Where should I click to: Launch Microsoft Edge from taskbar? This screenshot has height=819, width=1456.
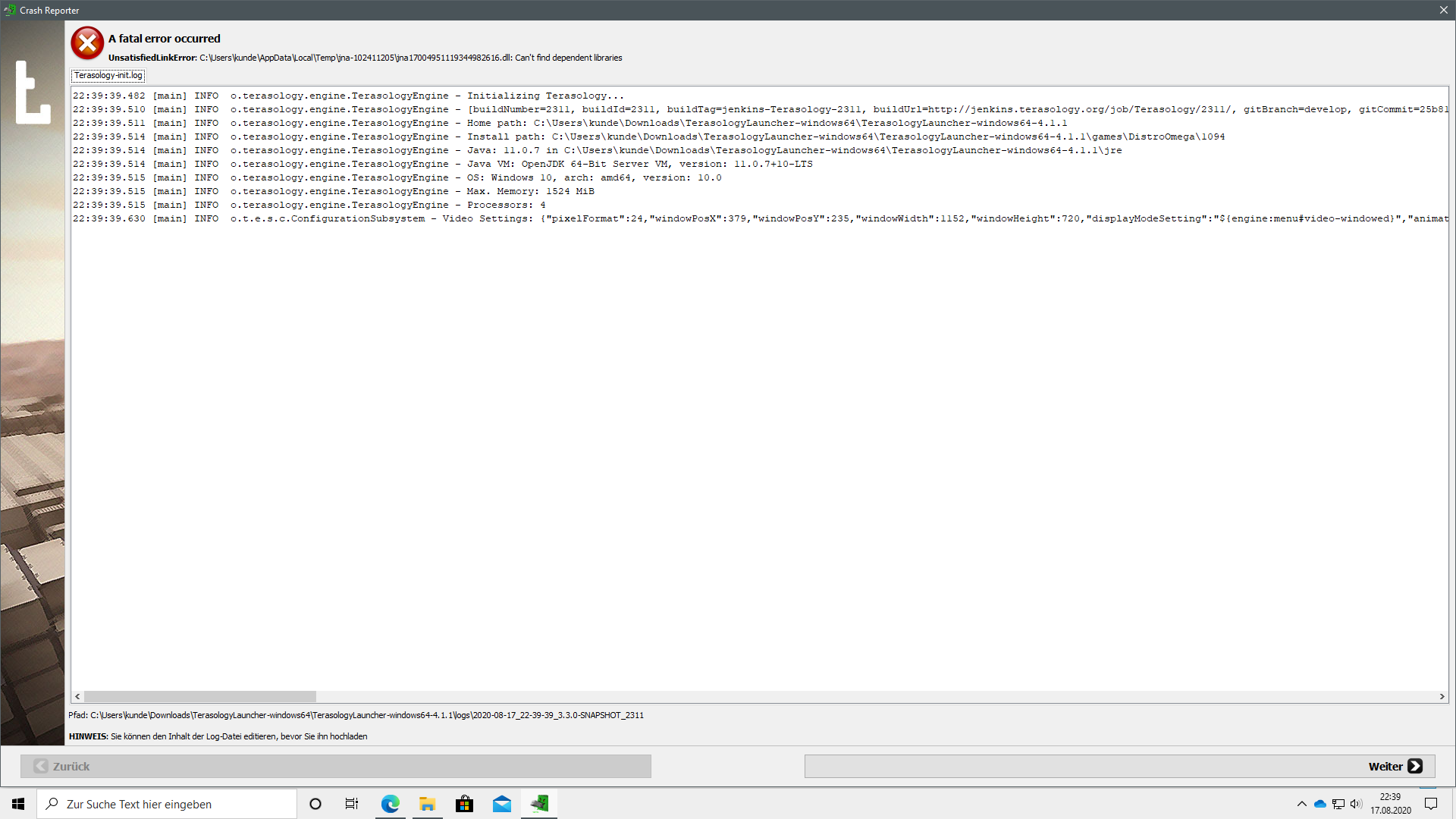click(x=390, y=804)
